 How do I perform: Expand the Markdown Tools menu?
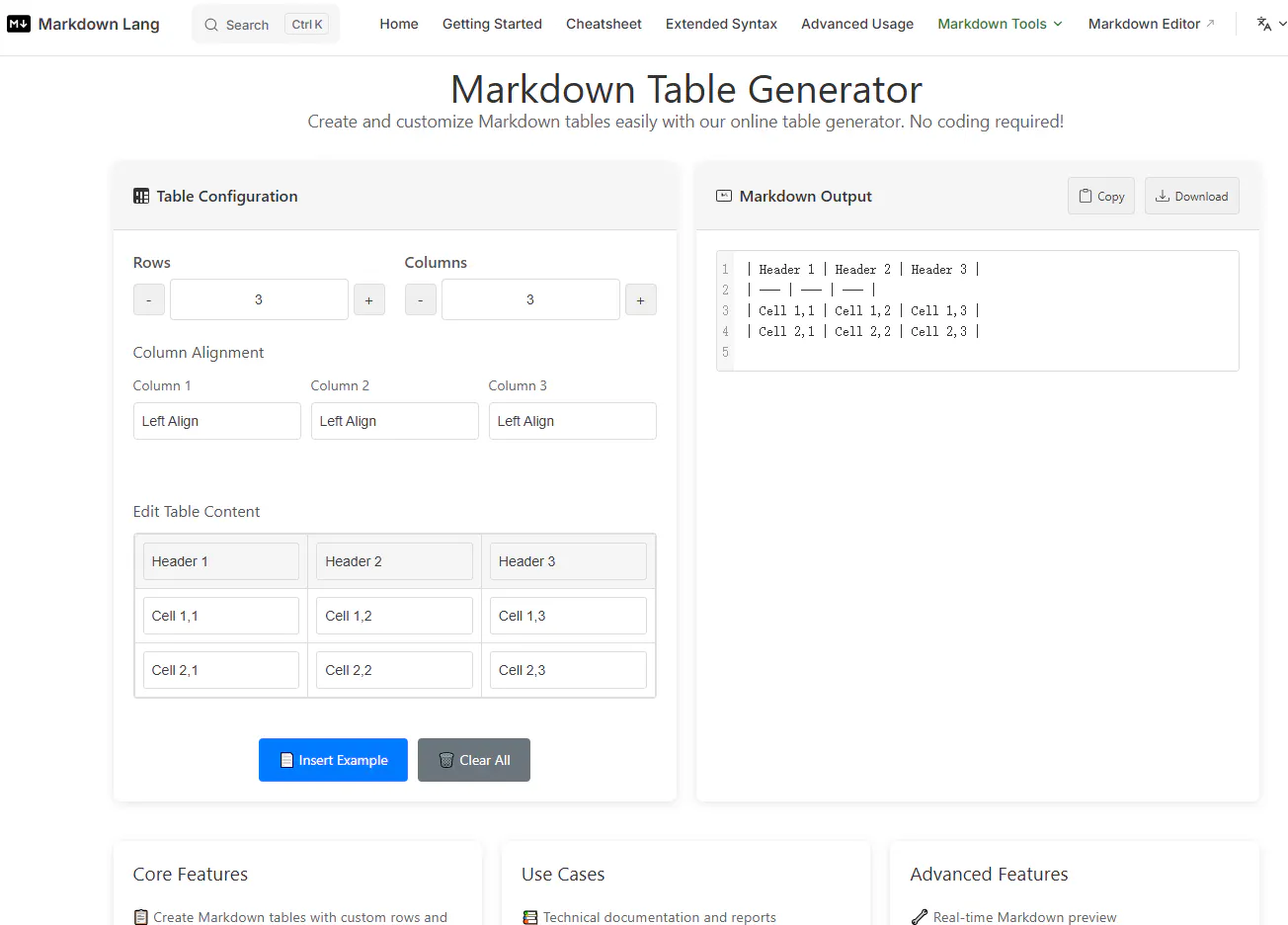(1001, 24)
